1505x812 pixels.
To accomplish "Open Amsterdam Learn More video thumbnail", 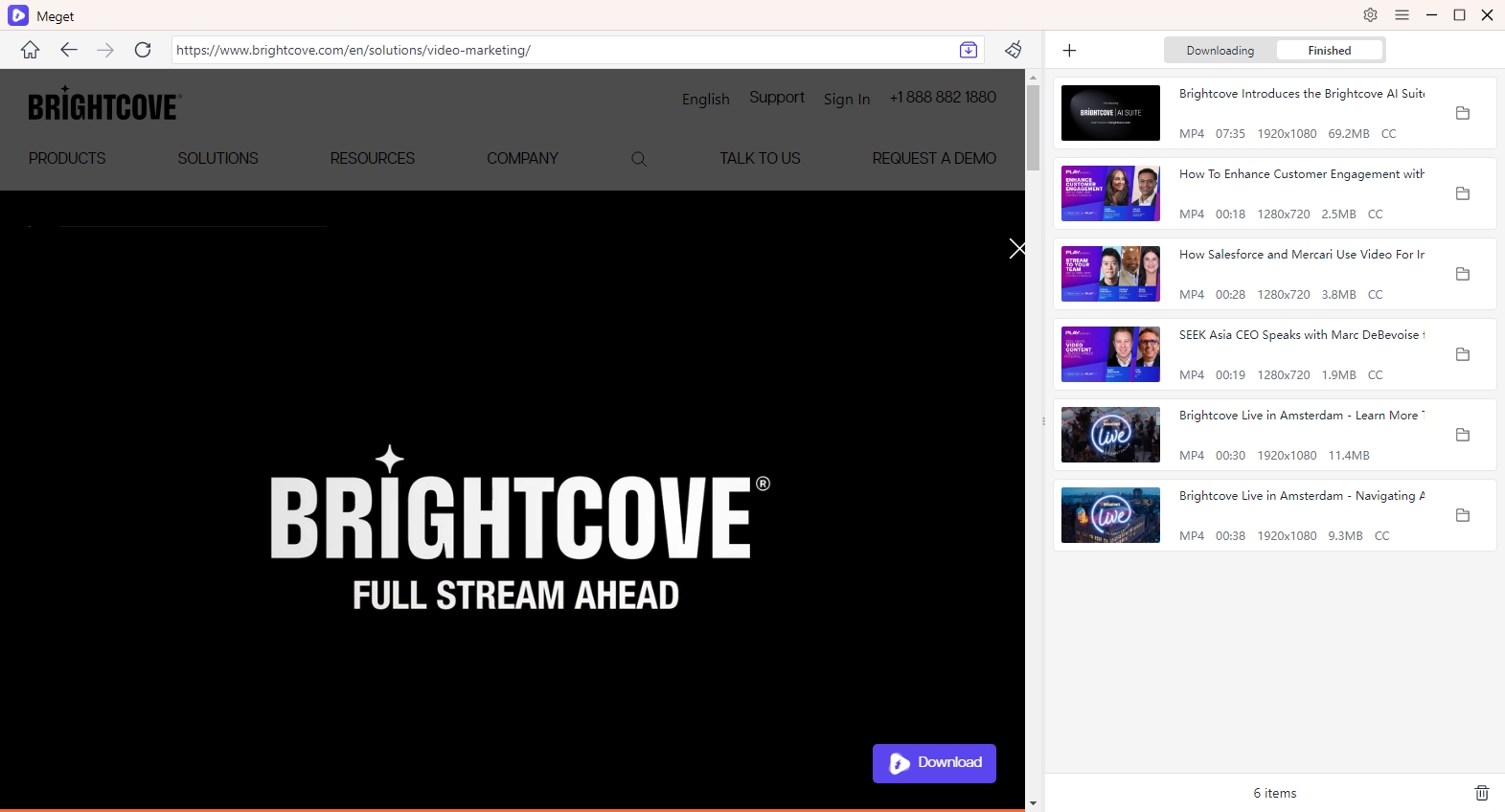I will pos(1110,435).
